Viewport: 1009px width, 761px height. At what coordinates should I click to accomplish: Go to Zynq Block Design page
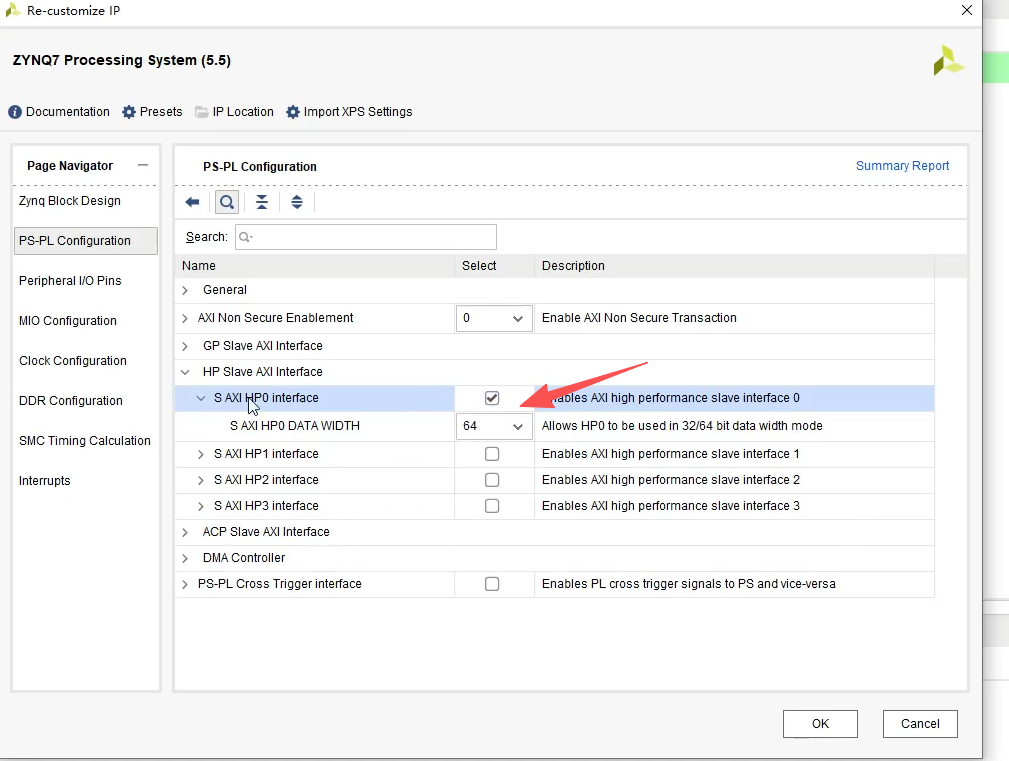click(69, 201)
